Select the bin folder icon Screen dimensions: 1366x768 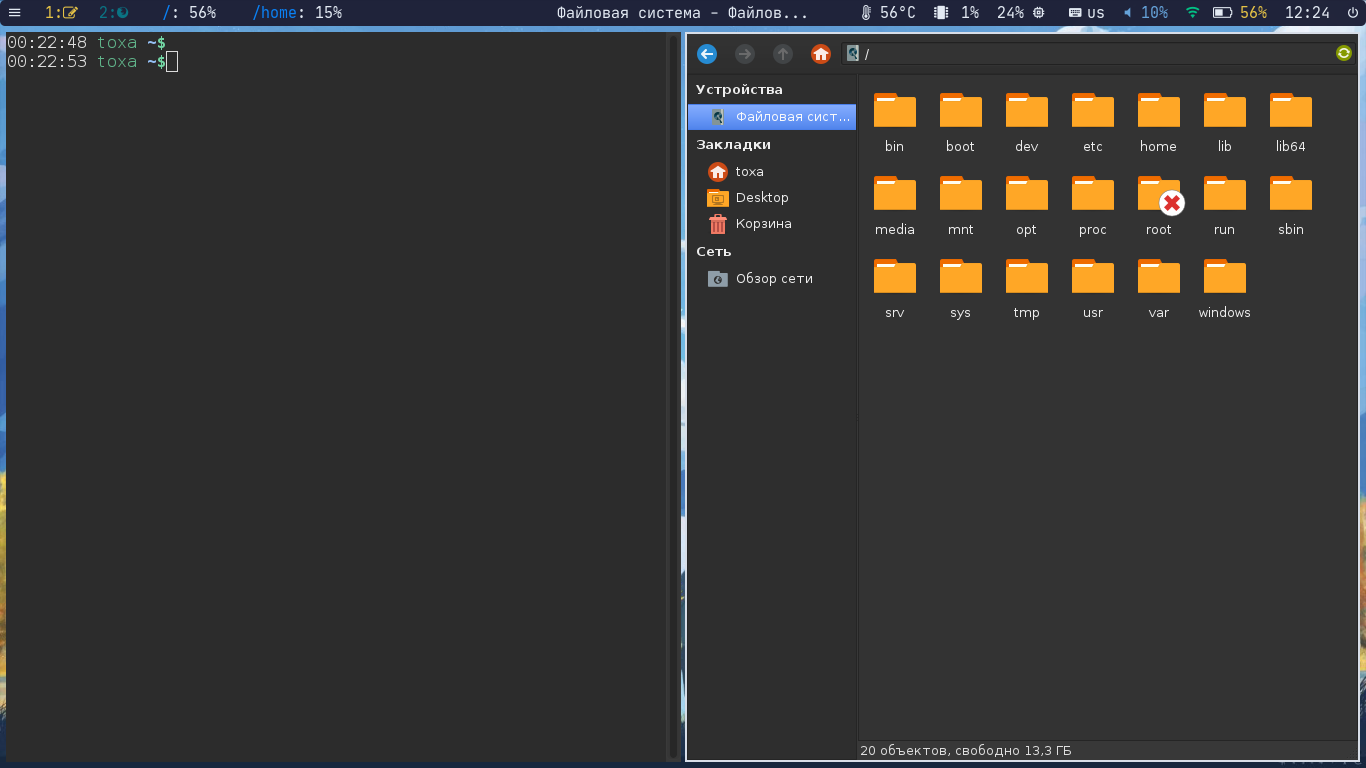click(x=895, y=110)
